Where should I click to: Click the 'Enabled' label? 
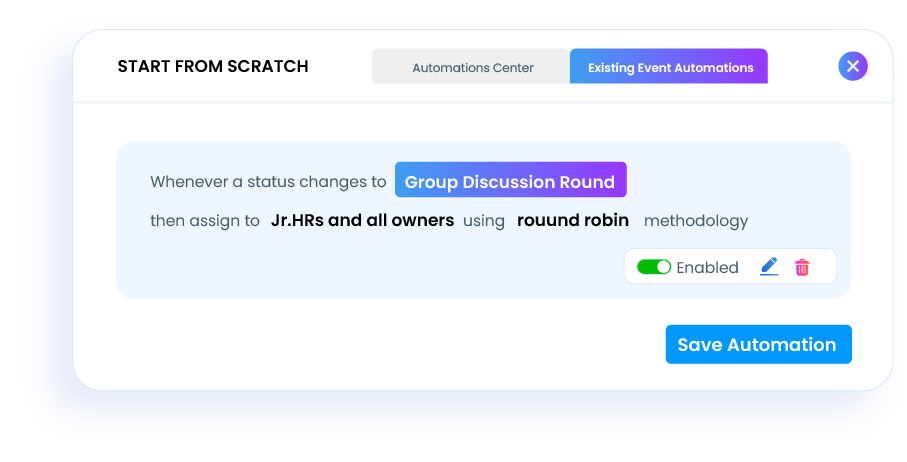(x=707, y=267)
